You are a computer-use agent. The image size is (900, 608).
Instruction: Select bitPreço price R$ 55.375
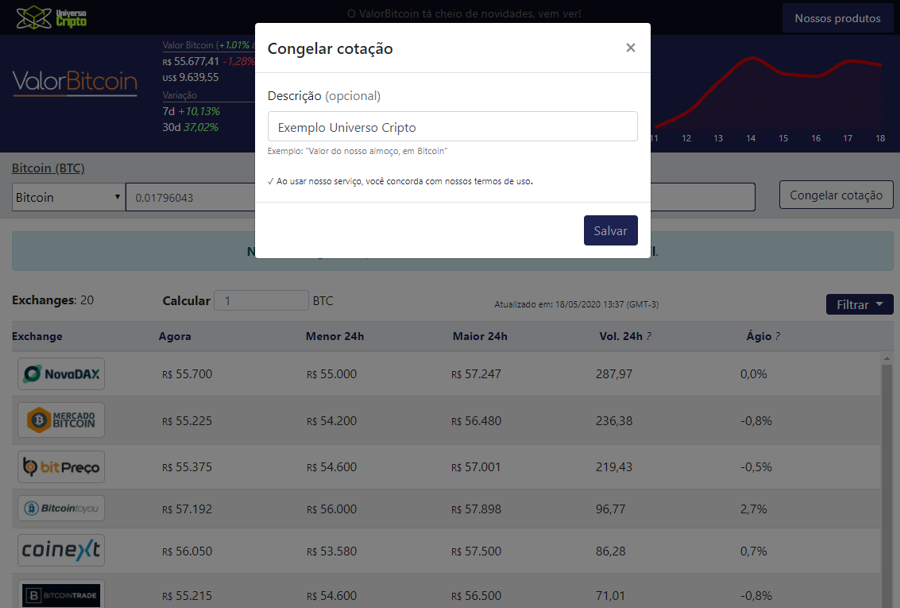pyautogui.click(x=187, y=467)
